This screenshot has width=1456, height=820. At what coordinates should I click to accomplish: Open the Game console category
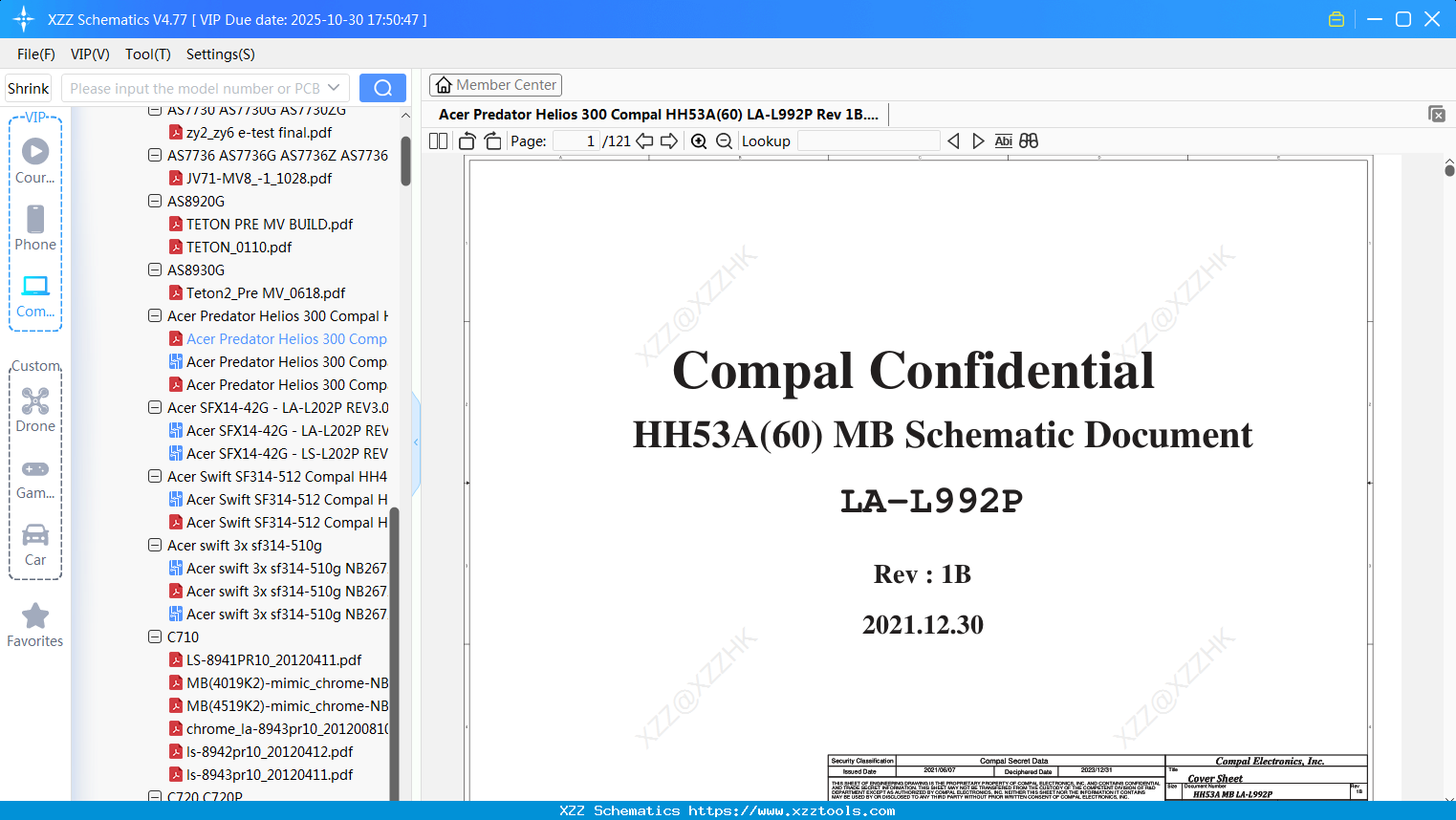[35, 479]
